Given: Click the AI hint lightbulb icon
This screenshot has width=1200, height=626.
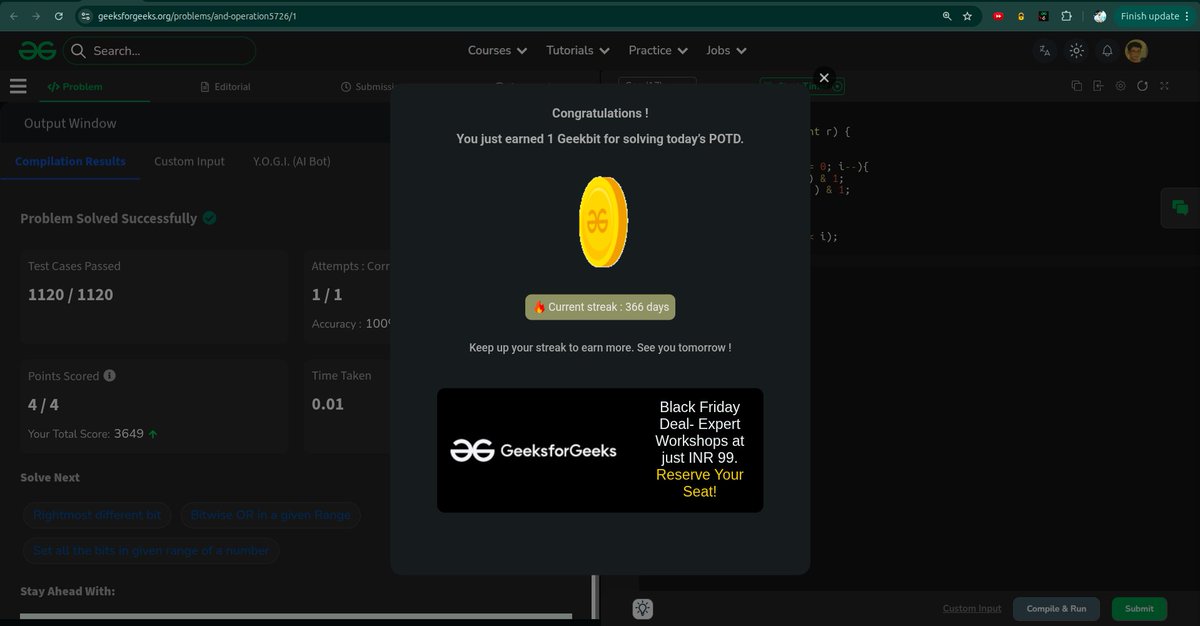Looking at the screenshot, I should tap(642, 608).
